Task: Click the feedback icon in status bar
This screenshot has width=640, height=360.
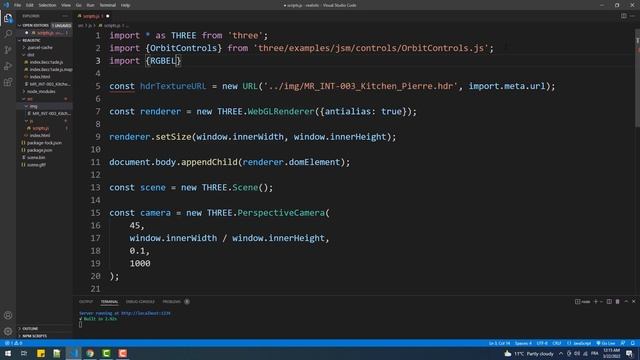Action: pyautogui.click(x=623, y=343)
